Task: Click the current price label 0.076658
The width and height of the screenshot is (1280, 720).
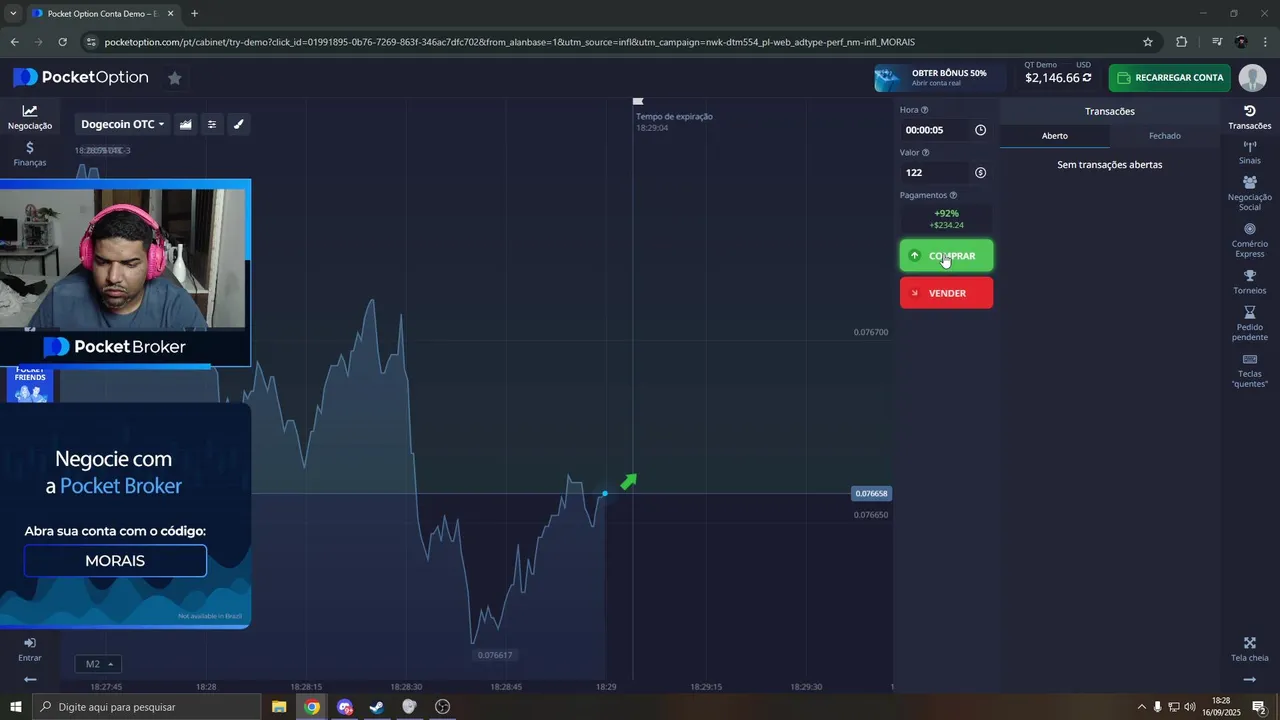Action: pos(871,494)
